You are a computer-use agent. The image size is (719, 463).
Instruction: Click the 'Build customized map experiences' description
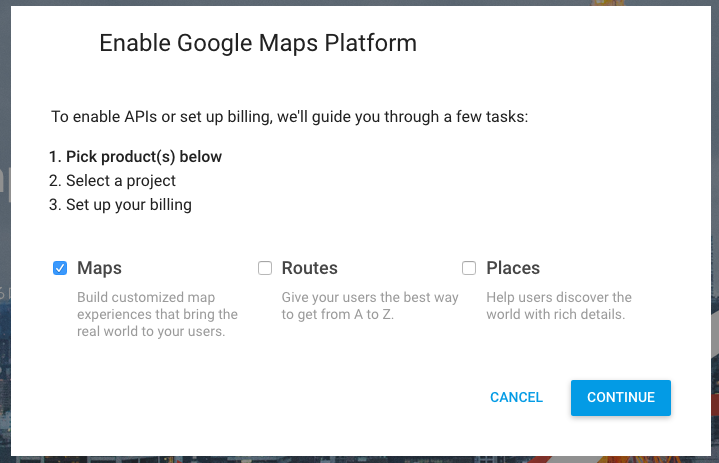pos(157,314)
